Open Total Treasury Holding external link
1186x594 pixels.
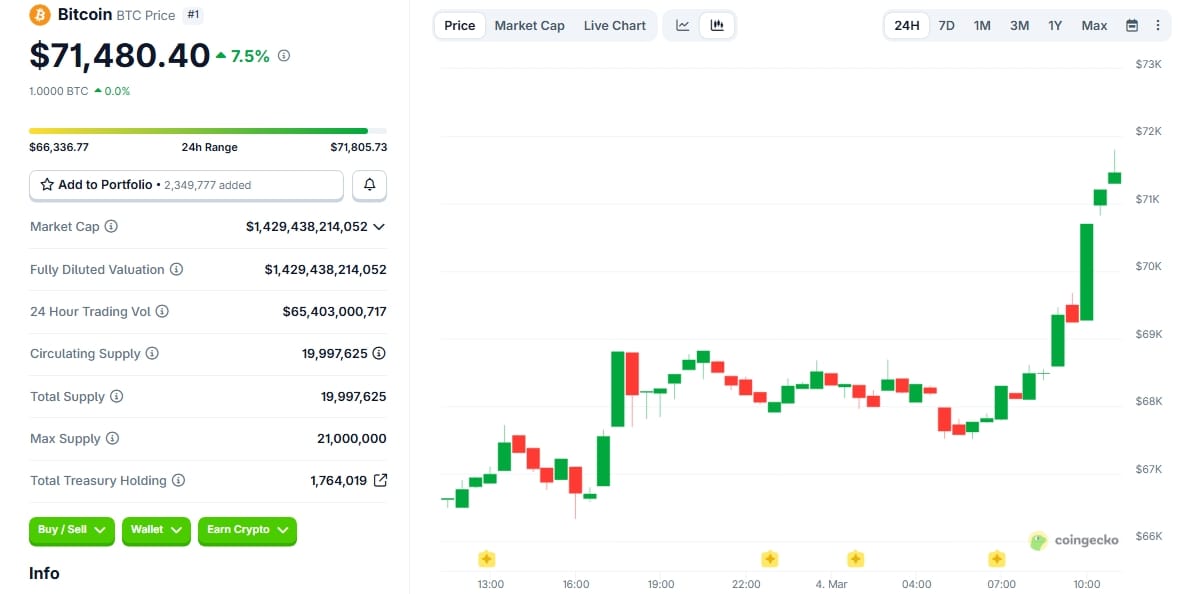[377, 480]
